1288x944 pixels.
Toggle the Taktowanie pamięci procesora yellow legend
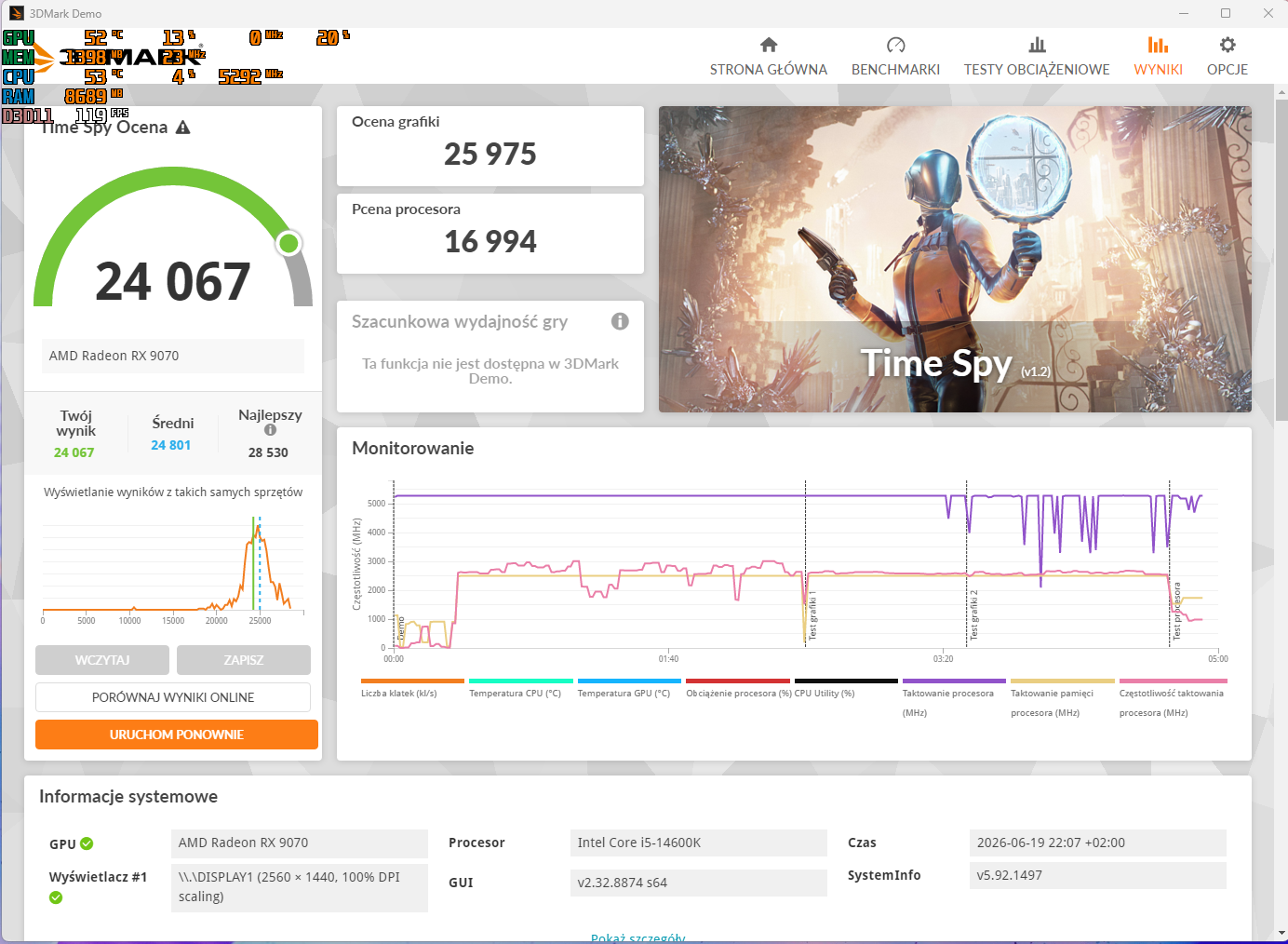(x=1063, y=681)
